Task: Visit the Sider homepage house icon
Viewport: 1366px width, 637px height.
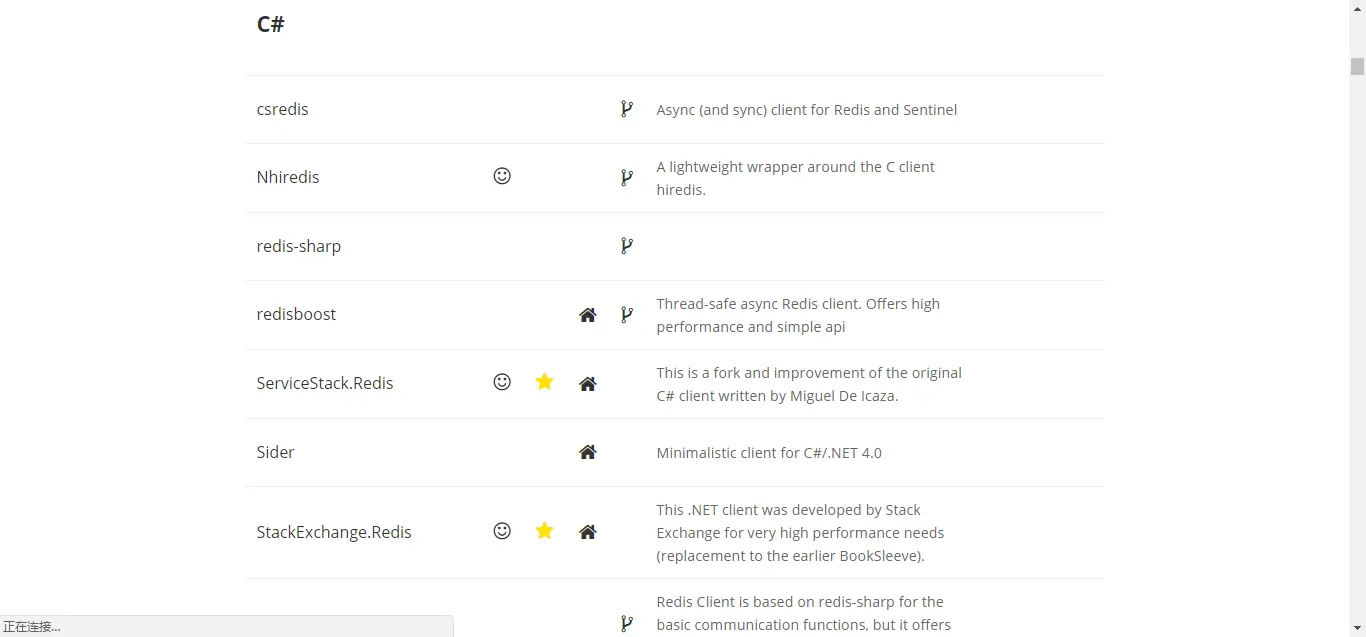Action: click(588, 452)
